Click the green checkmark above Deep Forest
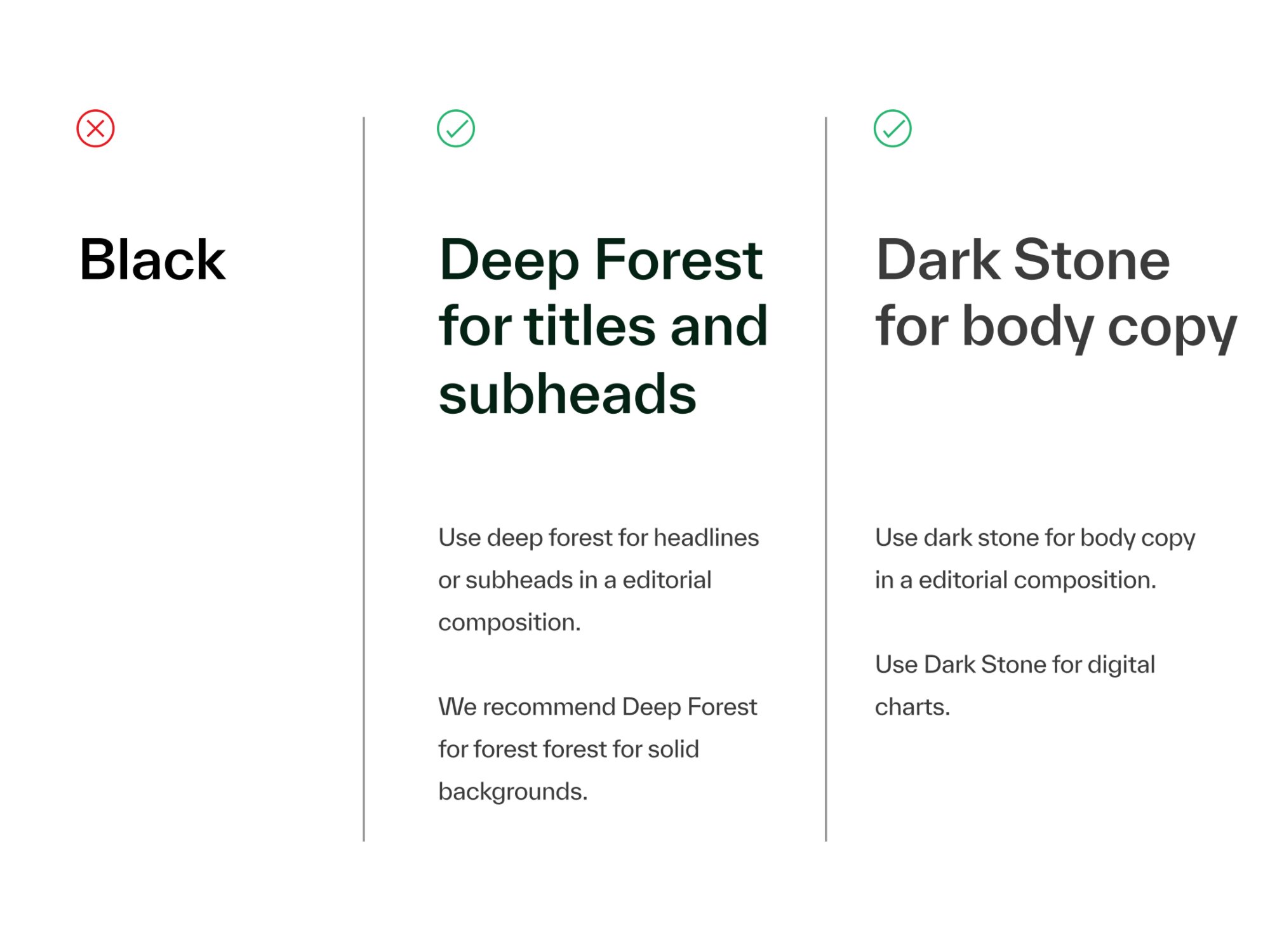This screenshot has height=952, width=1270. [456, 129]
